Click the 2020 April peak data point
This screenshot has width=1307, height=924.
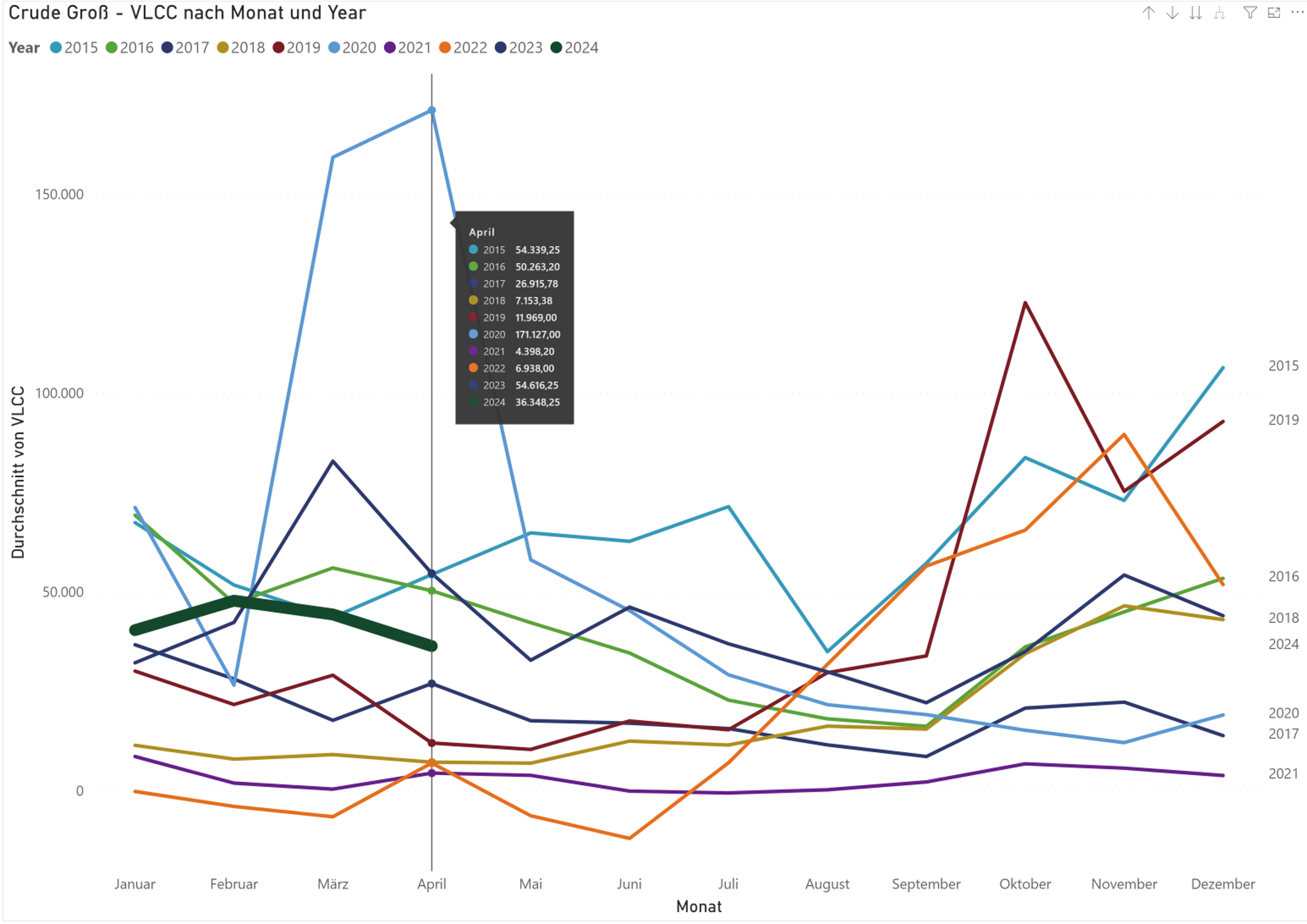[x=432, y=111]
